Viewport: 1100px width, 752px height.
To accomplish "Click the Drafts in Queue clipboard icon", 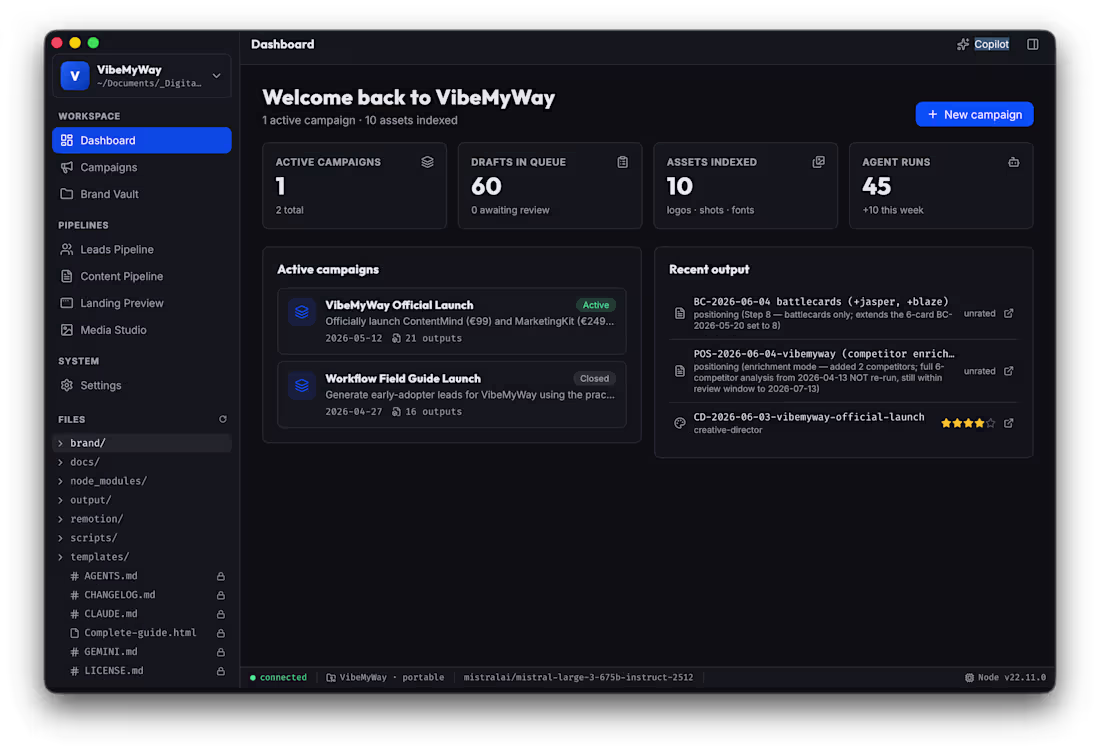I will (622, 162).
